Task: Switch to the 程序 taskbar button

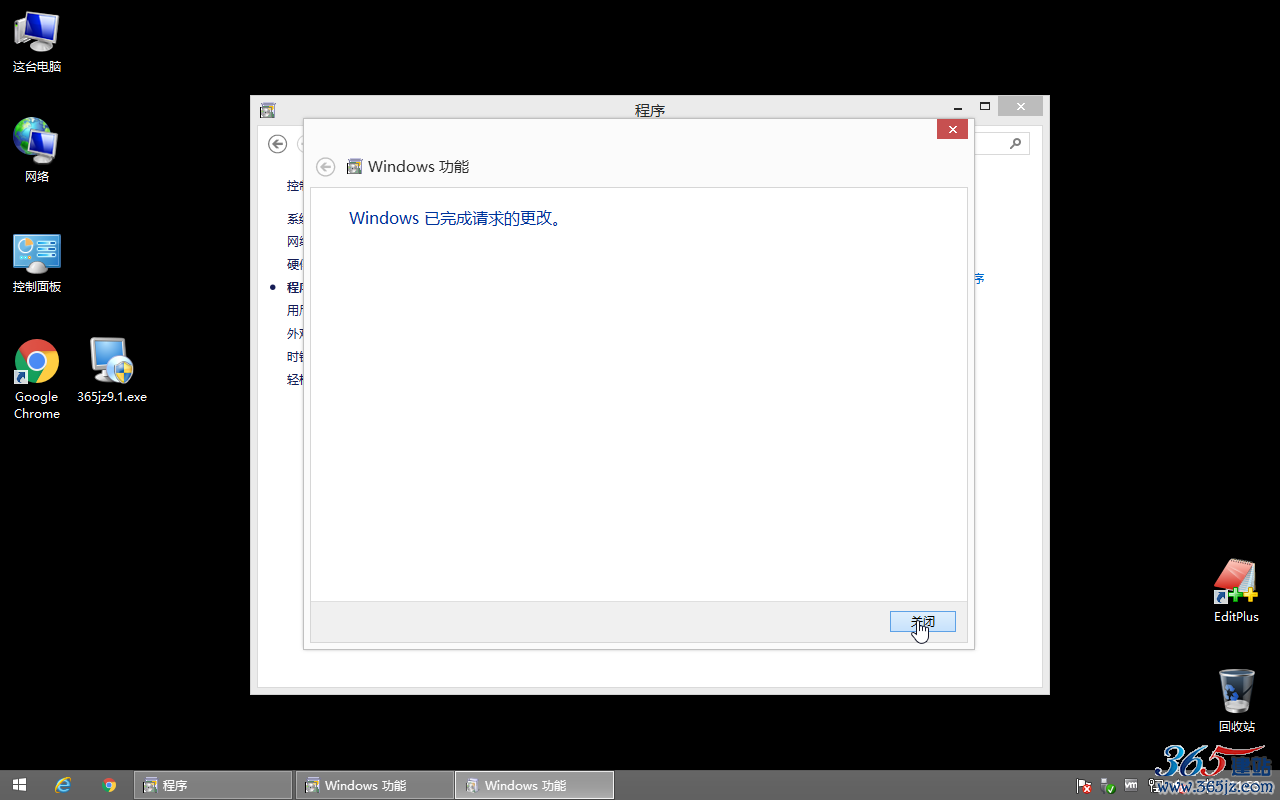Action: click(x=213, y=785)
